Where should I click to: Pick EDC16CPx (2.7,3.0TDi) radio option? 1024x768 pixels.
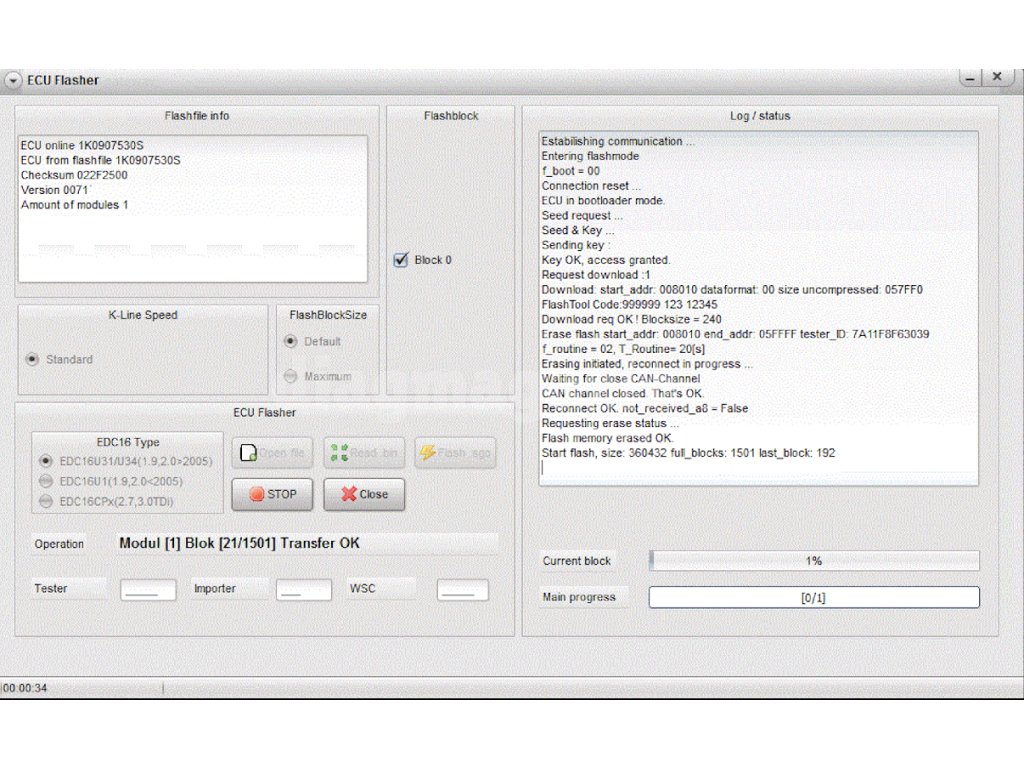[x=45, y=501]
